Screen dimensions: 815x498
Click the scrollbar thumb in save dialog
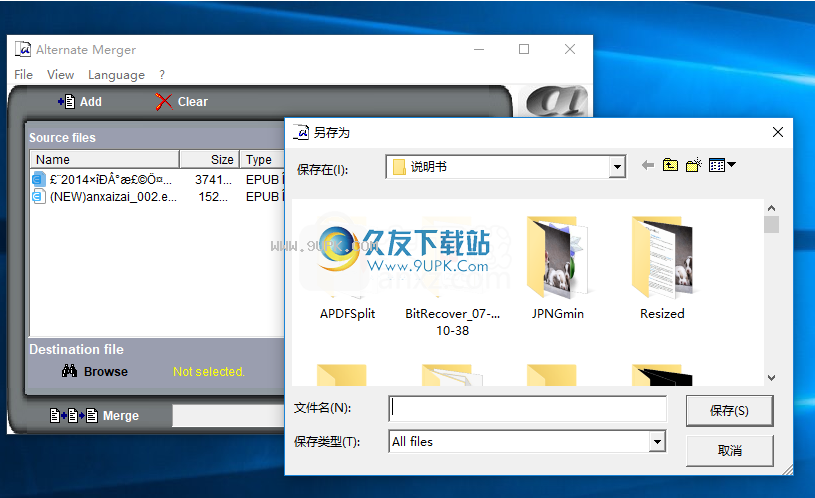coord(771,225)
